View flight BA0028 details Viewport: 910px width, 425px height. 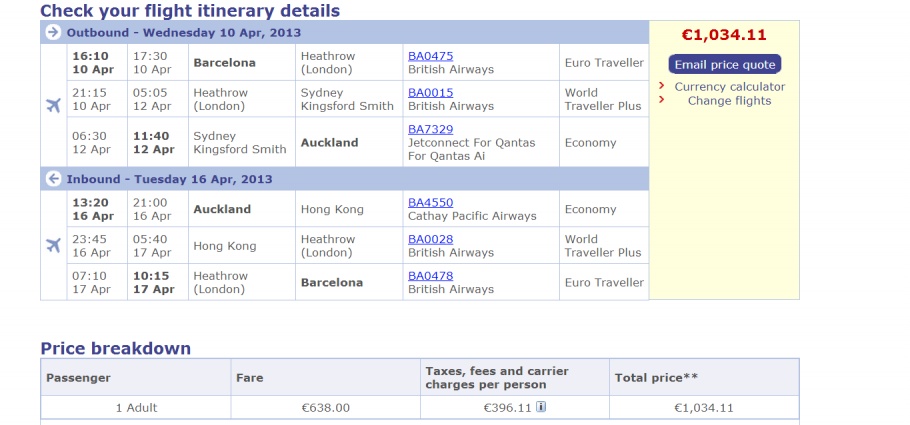click(x=431, y=239)
